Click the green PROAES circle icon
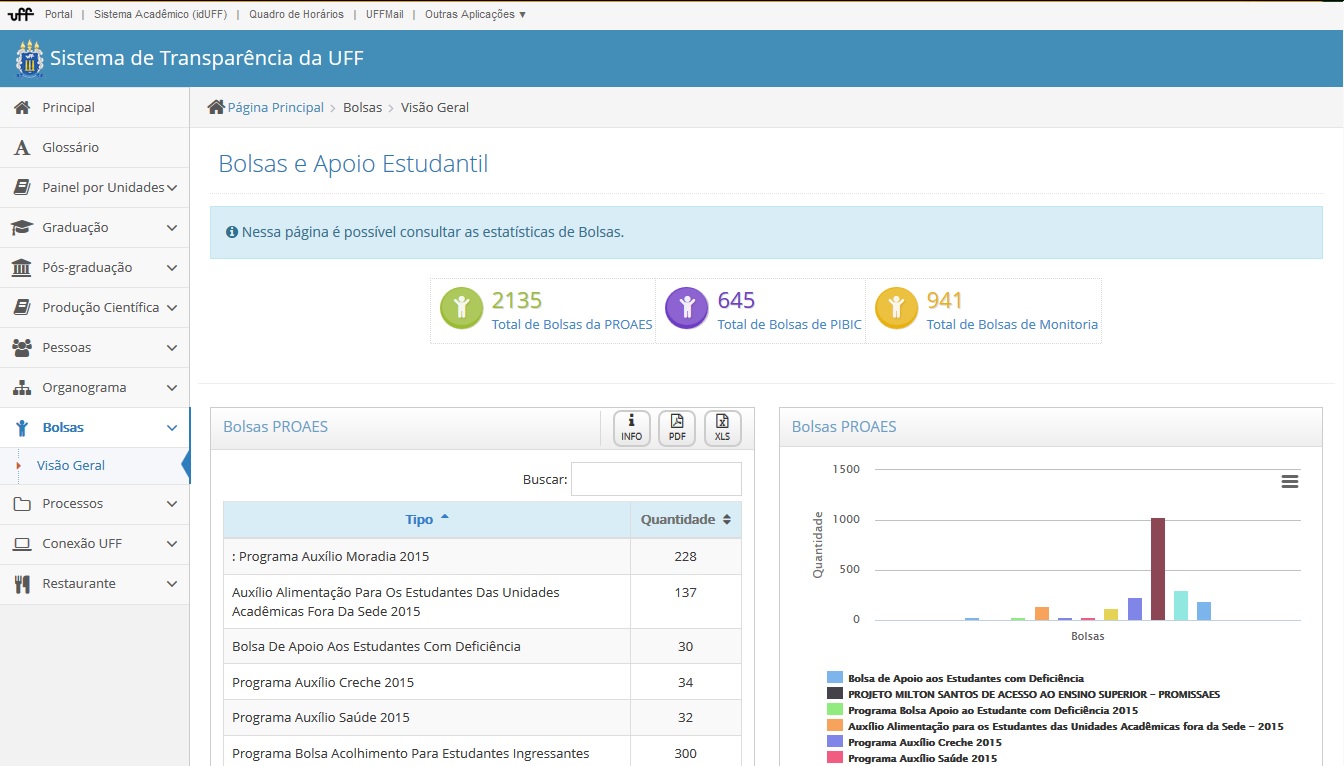The width and height of the screenshot is (1344, 766). [461, 309]
